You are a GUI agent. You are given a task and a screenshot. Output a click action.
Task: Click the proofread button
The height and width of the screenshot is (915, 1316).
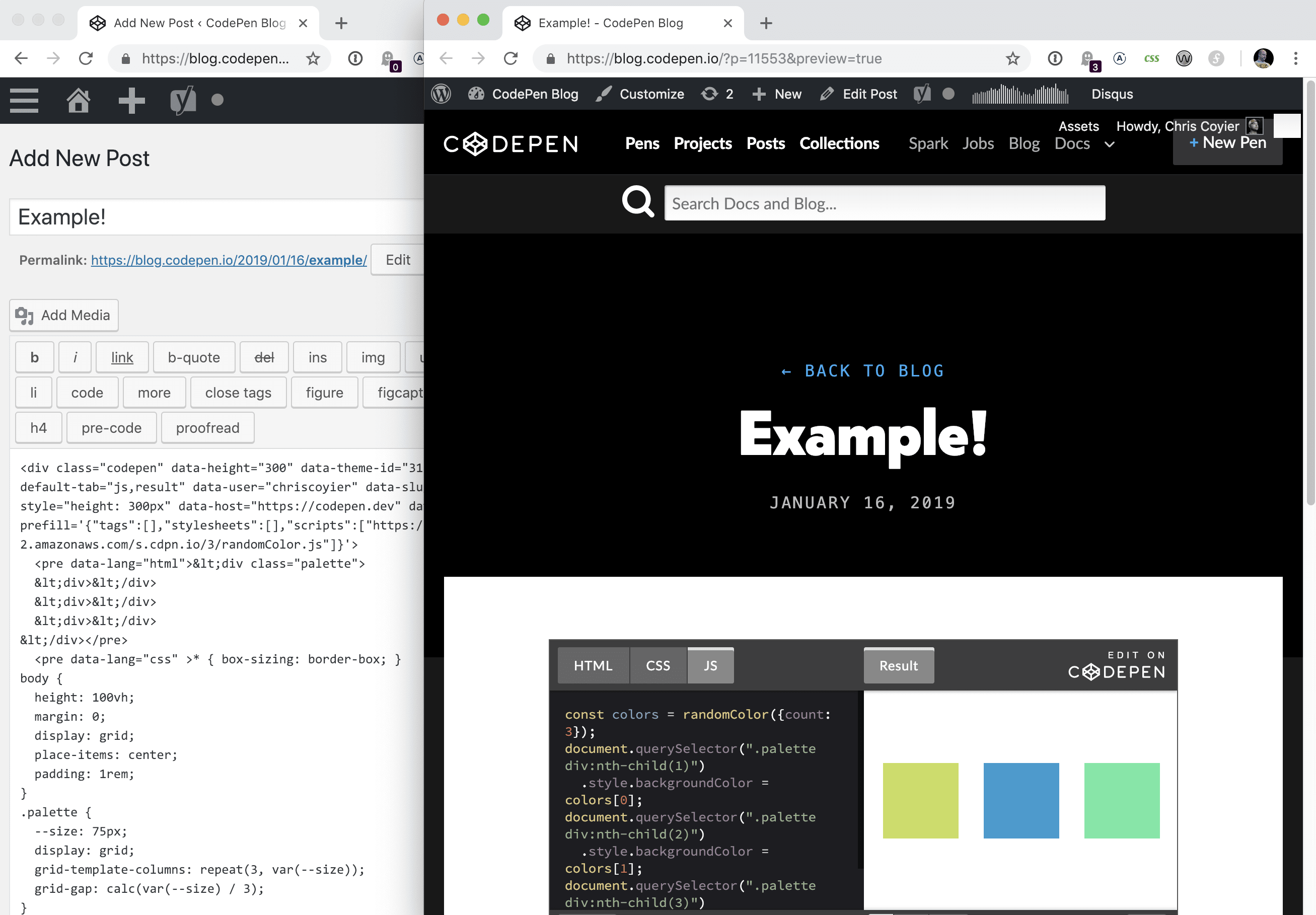coord(207,427)
